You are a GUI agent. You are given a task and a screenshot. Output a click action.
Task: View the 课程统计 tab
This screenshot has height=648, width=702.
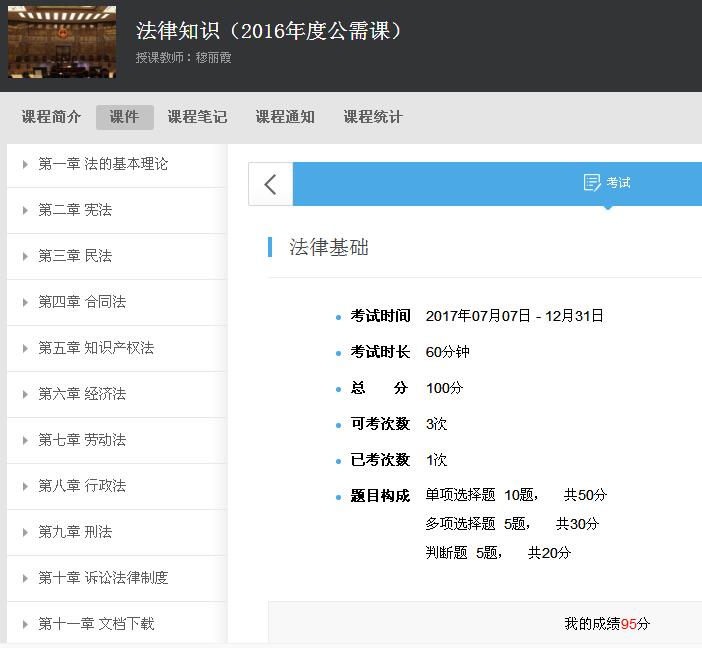point(373,117)
